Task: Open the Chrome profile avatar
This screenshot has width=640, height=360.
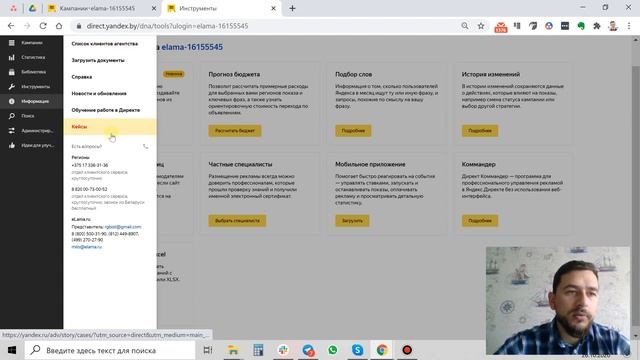Action: tap(613, 26)
